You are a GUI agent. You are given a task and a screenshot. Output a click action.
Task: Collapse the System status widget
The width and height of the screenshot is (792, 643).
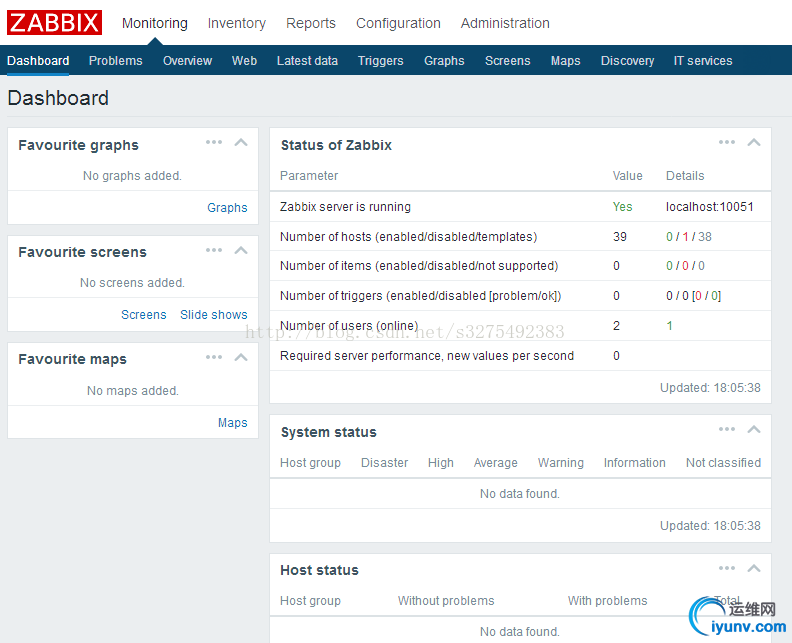click(x=754, y=429)
